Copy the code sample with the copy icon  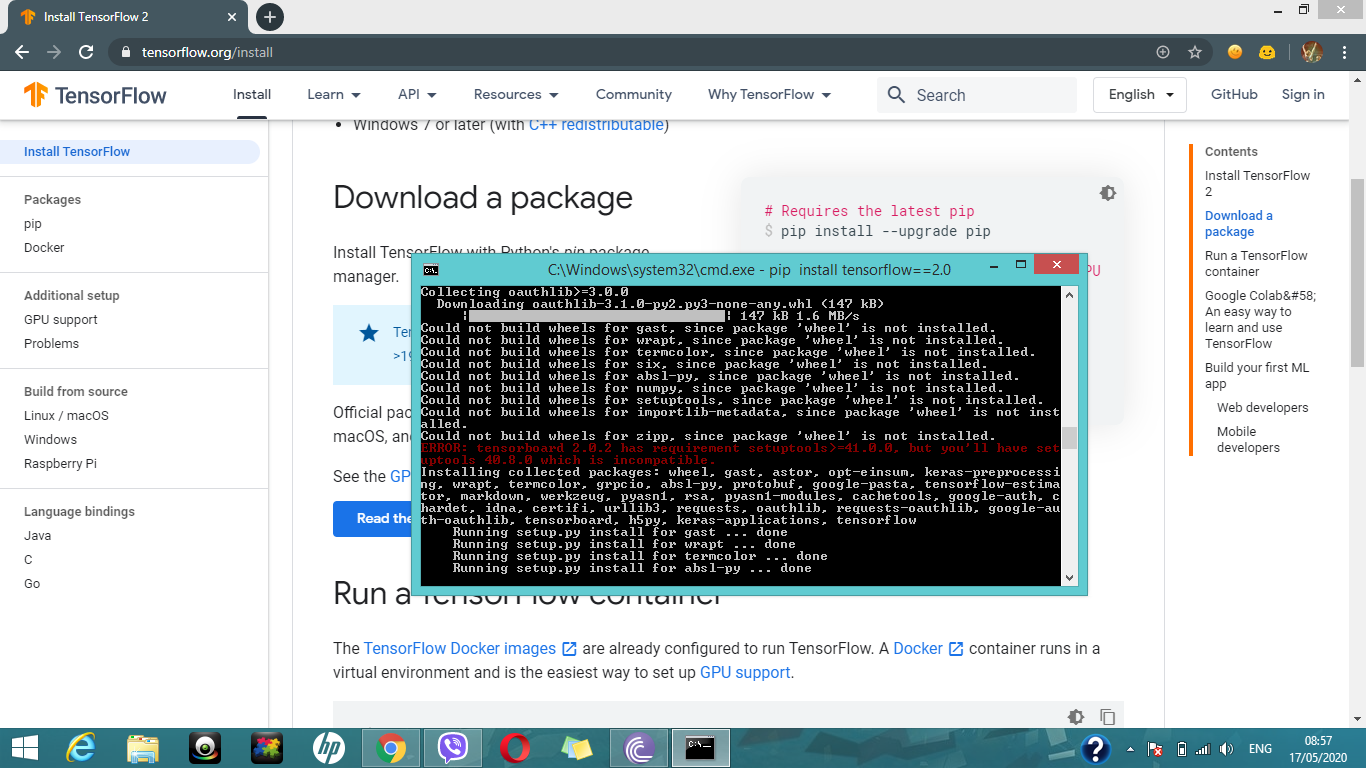click(x=1107, y=716)
